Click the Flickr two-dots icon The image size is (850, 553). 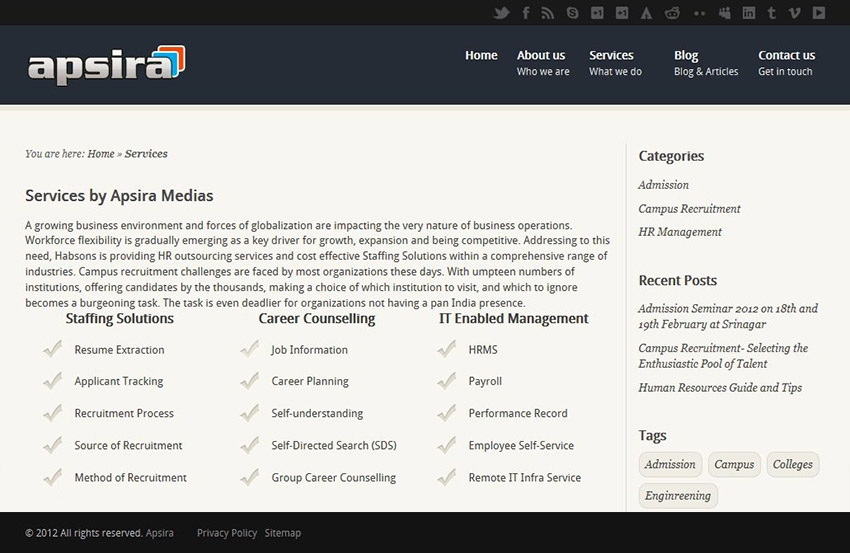(699, 13)
